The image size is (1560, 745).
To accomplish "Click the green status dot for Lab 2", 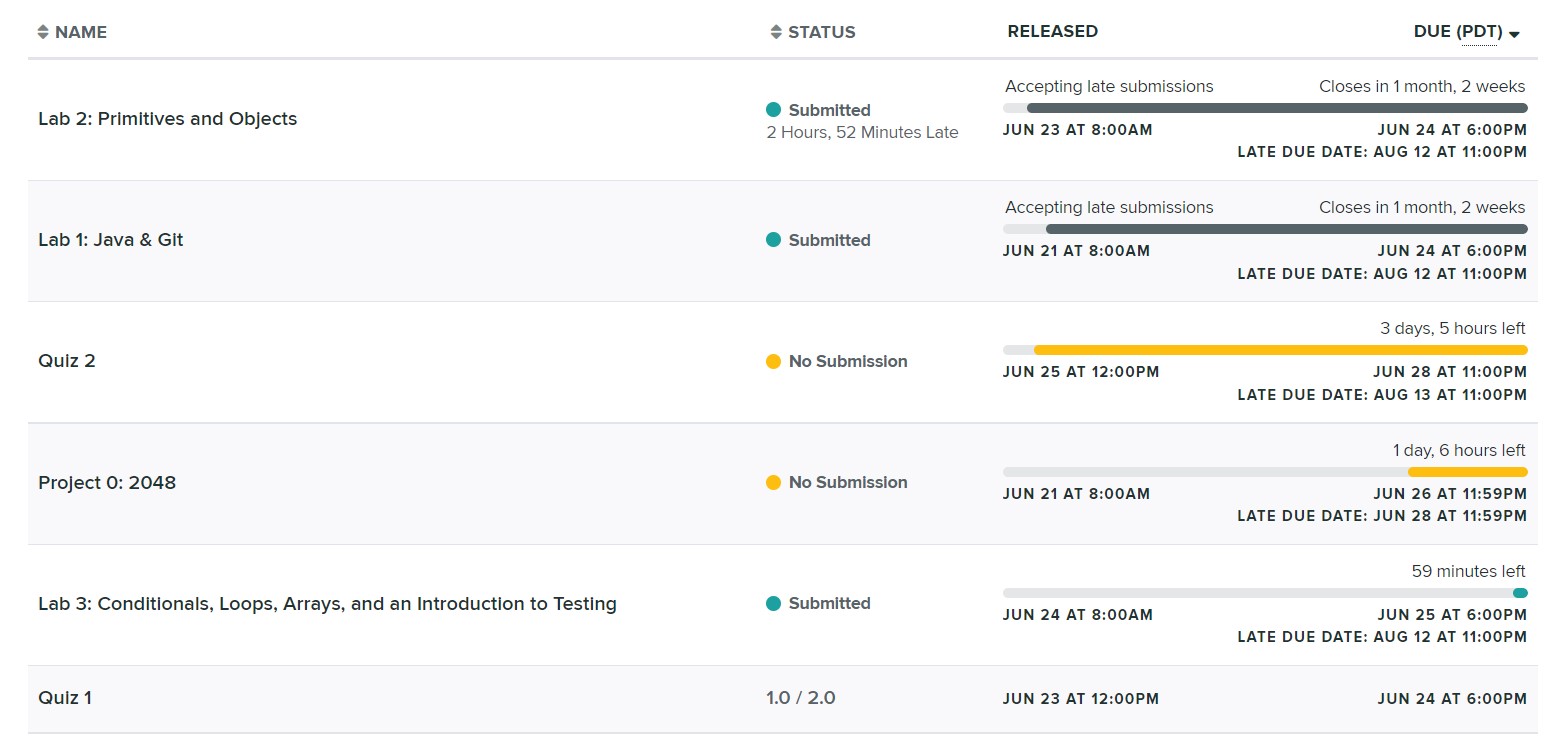I will click(x=773, y=110).
